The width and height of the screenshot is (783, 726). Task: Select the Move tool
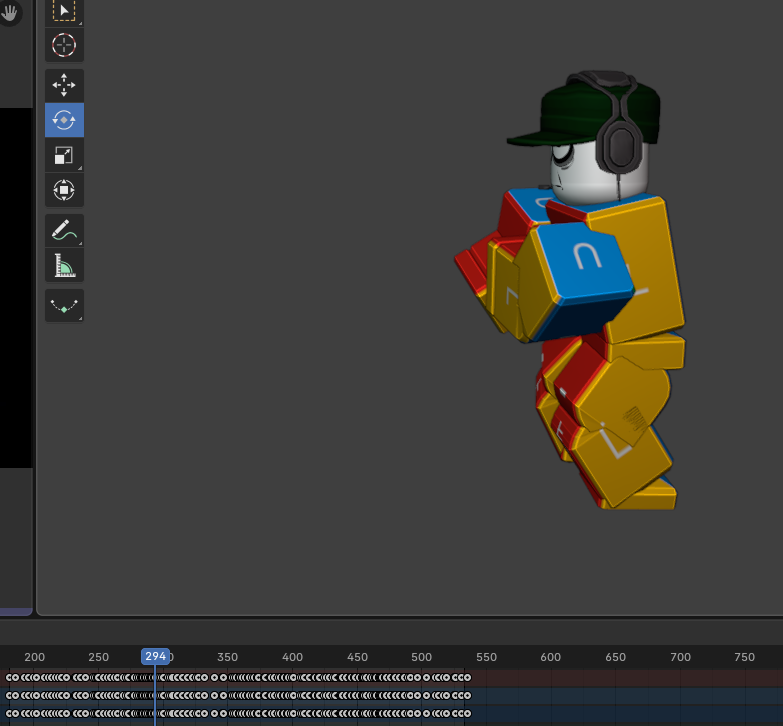click(x=64, y=85)
